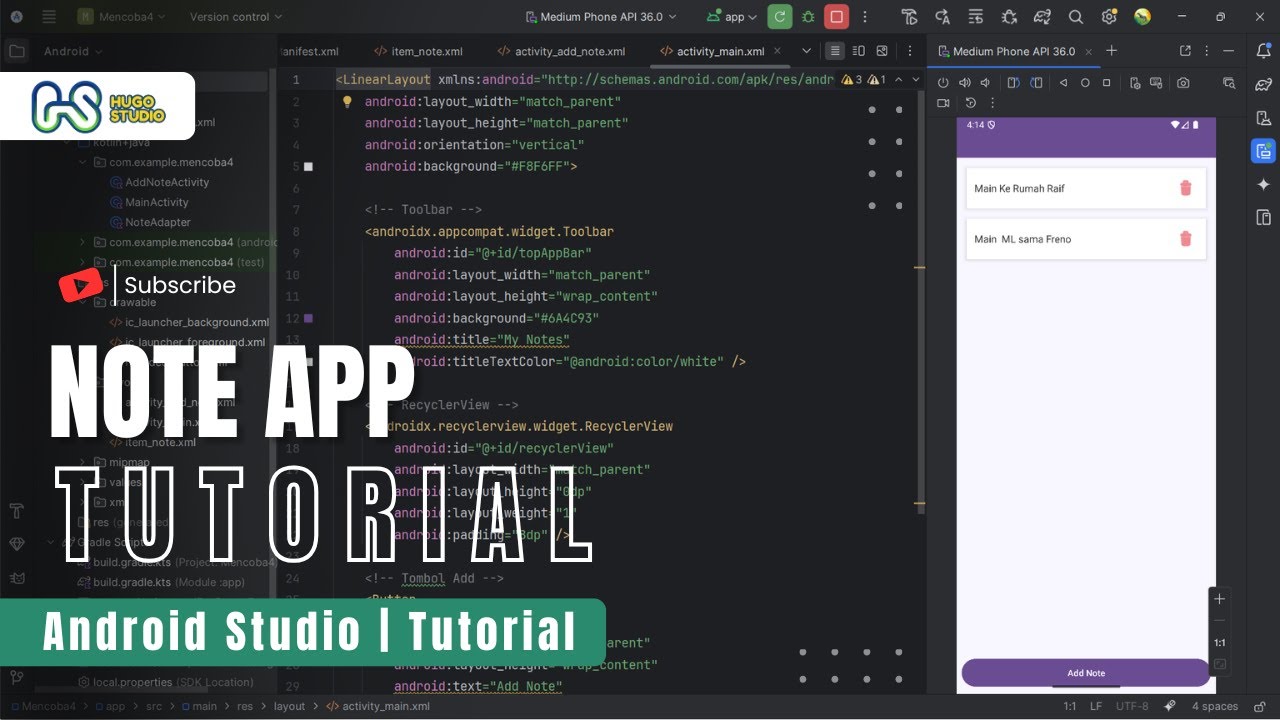Switch editor to Split view
Viewport: 1280px width, 720px height.
pyautogui.click(x=858, y=51)
